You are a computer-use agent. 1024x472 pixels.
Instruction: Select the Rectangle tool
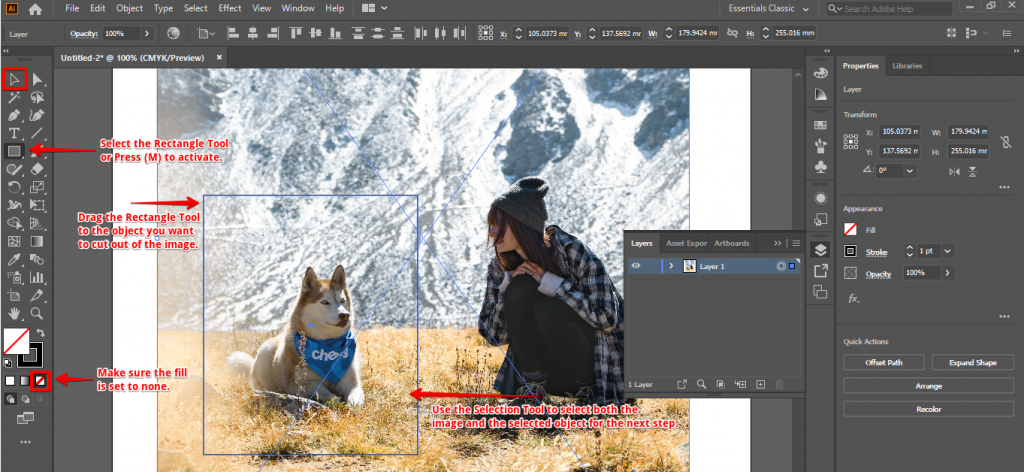(14, 151)
